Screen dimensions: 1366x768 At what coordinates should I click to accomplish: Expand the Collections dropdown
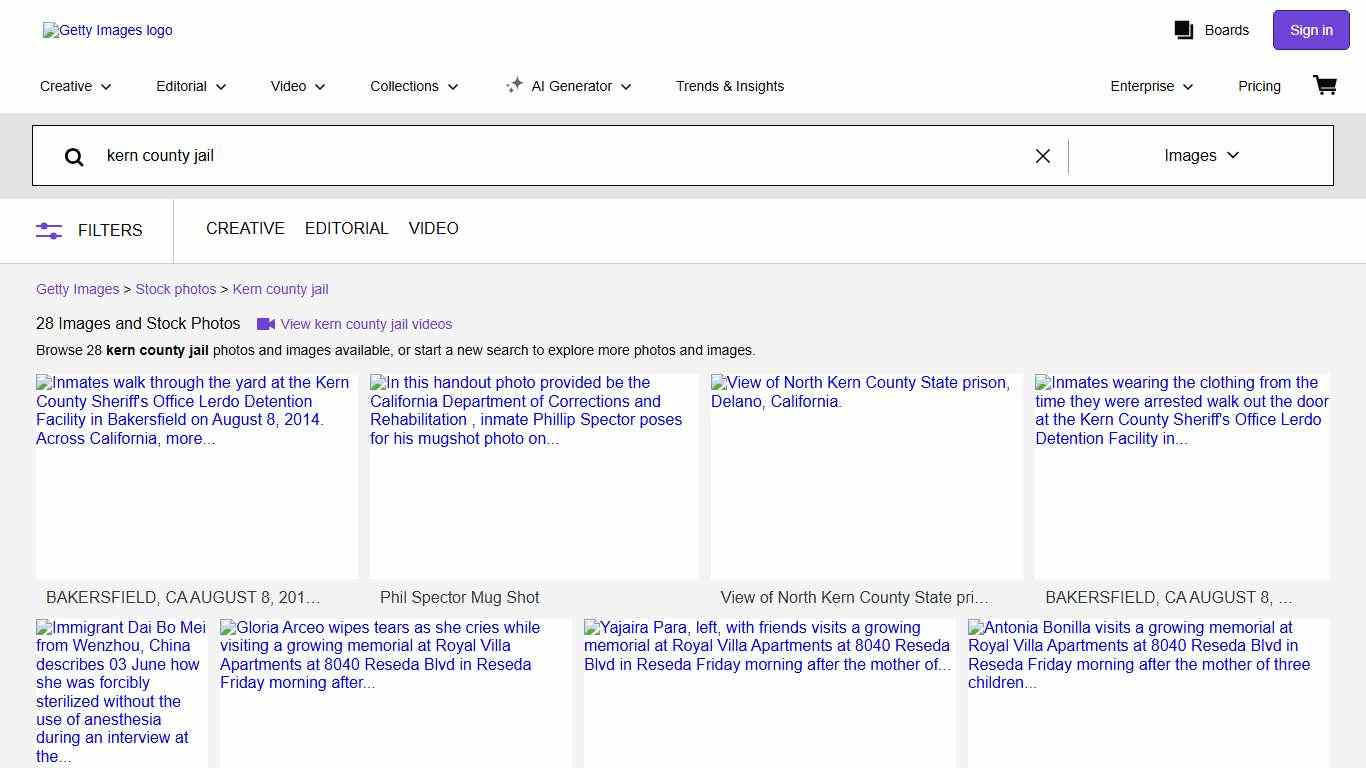pyautogui.click(x=414, y=86)
